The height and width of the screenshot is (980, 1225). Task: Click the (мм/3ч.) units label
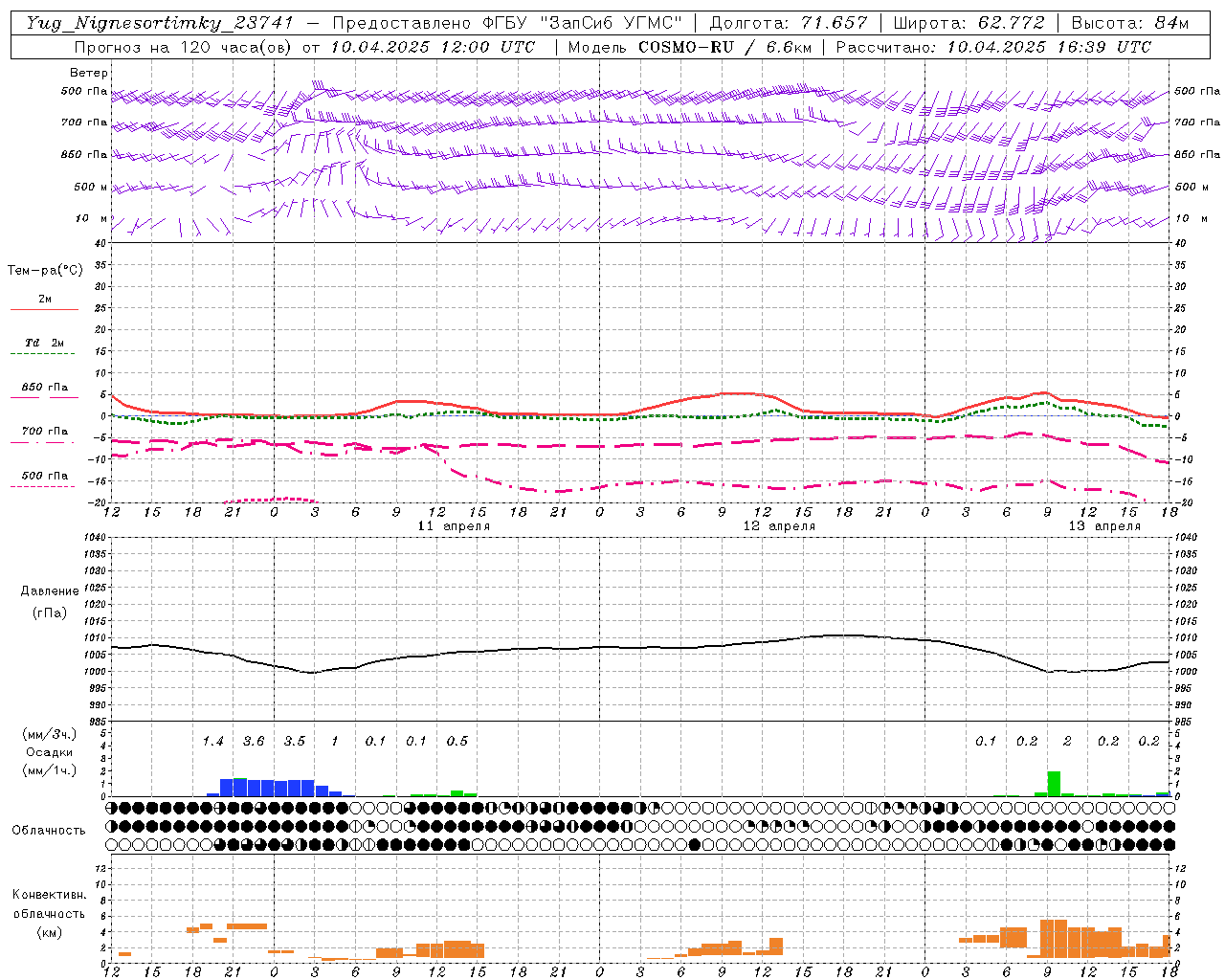49,734
